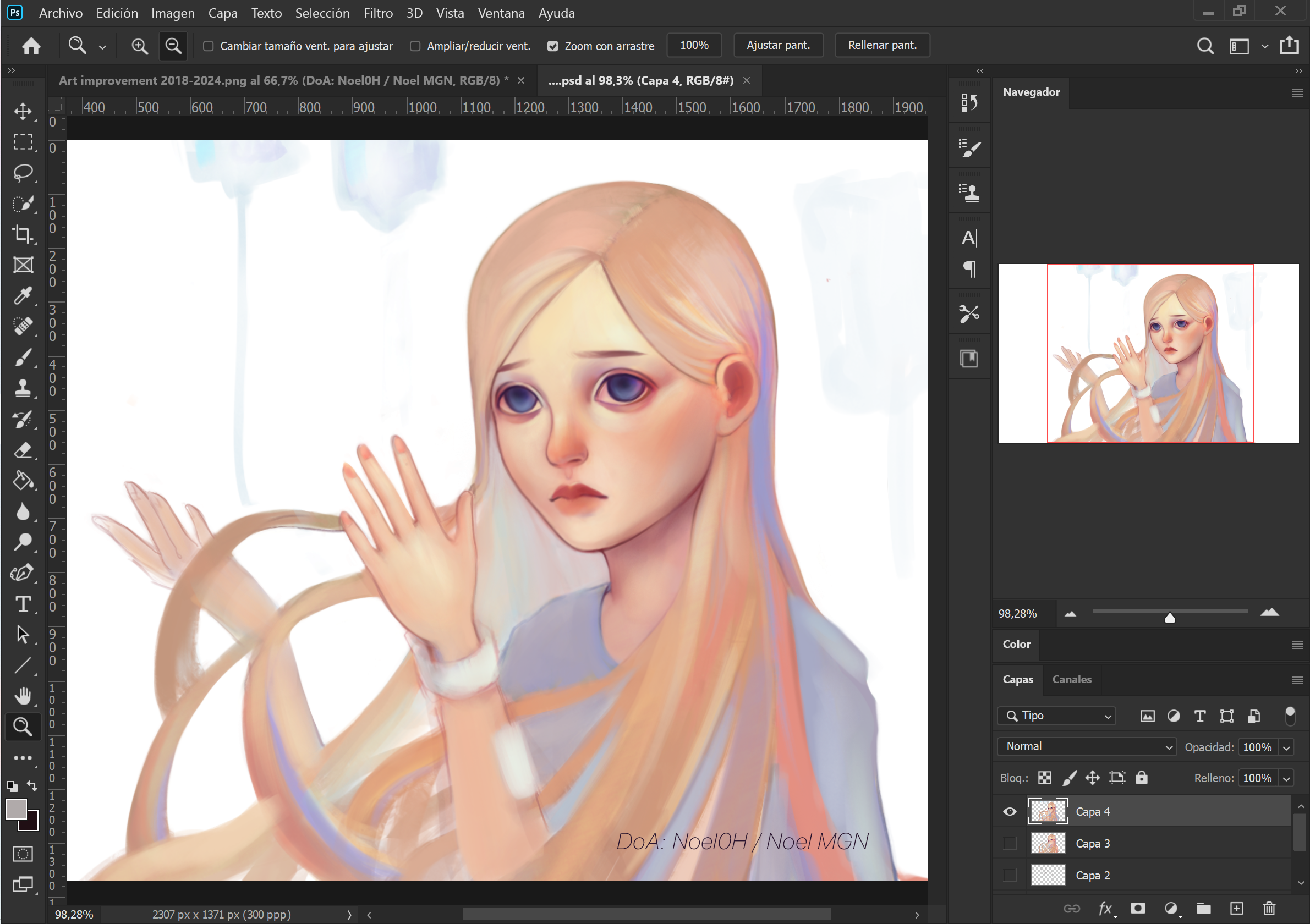Screen dimensions: 1310x924
Task: Select the Hand tool
Action: pyautogui.click(x=23, y=695)
